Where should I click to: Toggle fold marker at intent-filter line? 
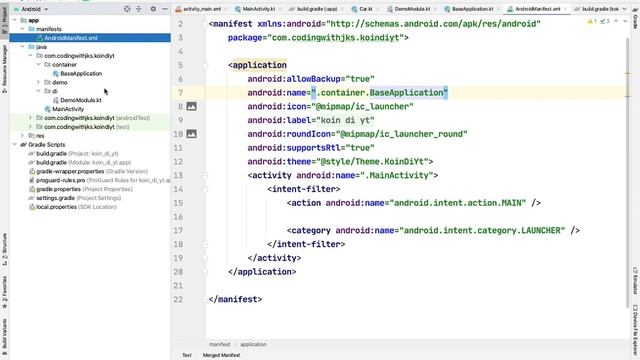[x=205, y=189]
